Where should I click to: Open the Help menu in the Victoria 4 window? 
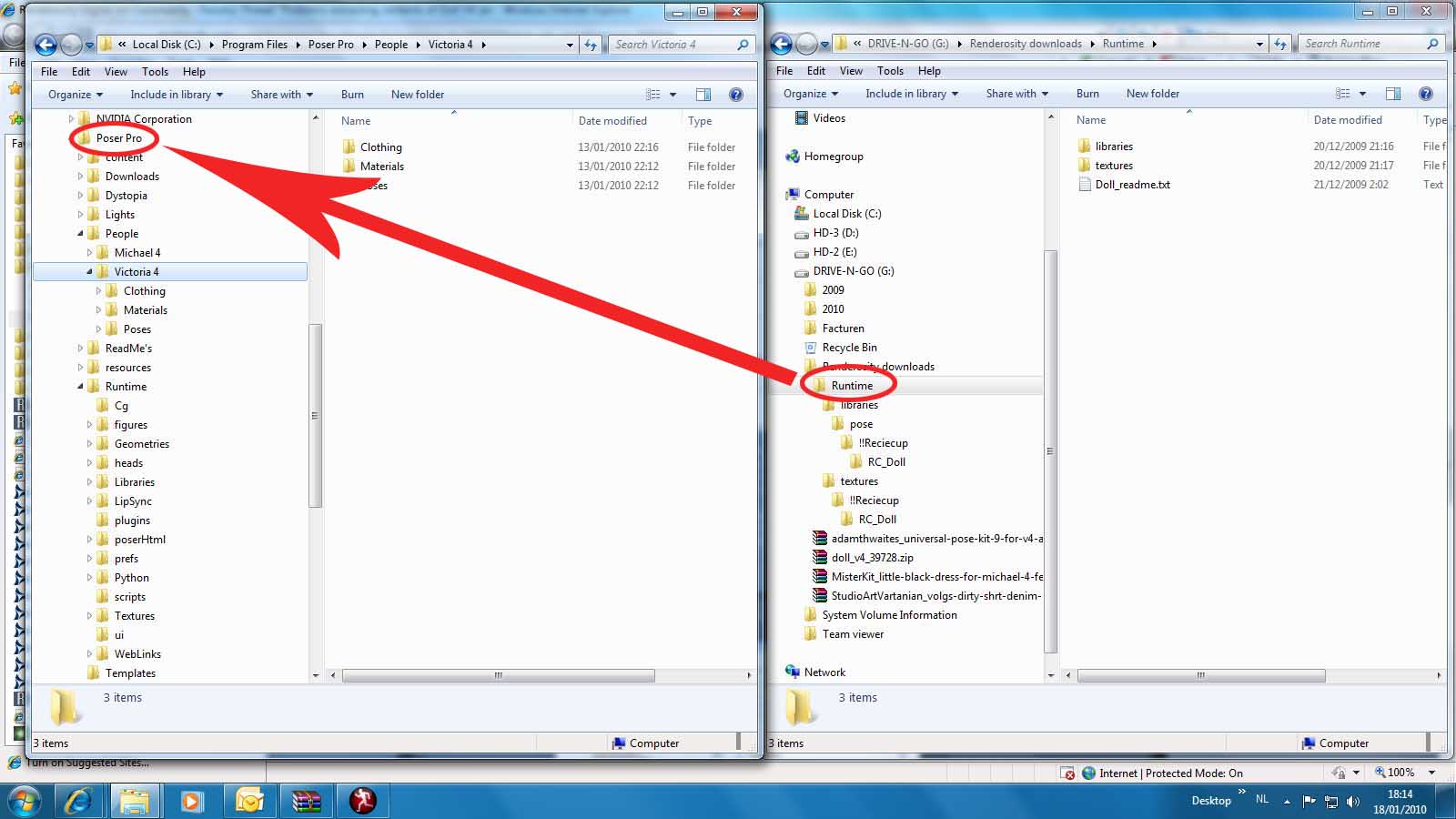194,72
